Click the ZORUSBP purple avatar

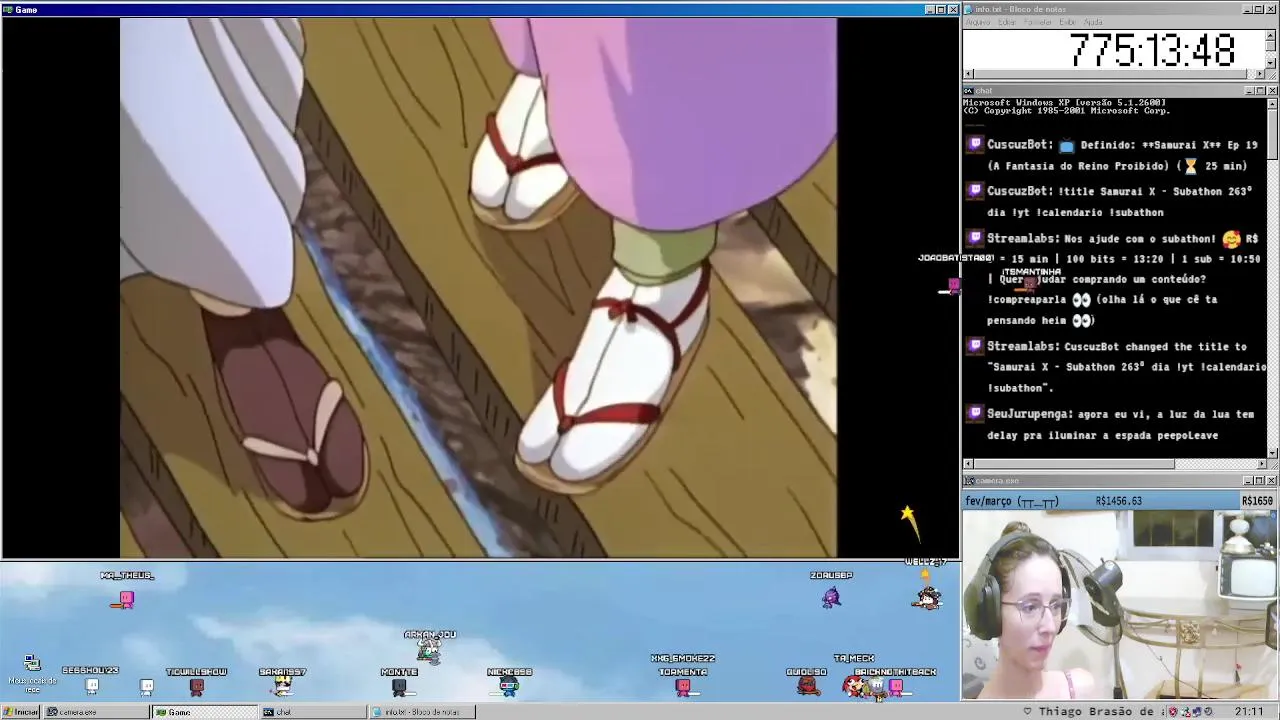coord(831,597)
